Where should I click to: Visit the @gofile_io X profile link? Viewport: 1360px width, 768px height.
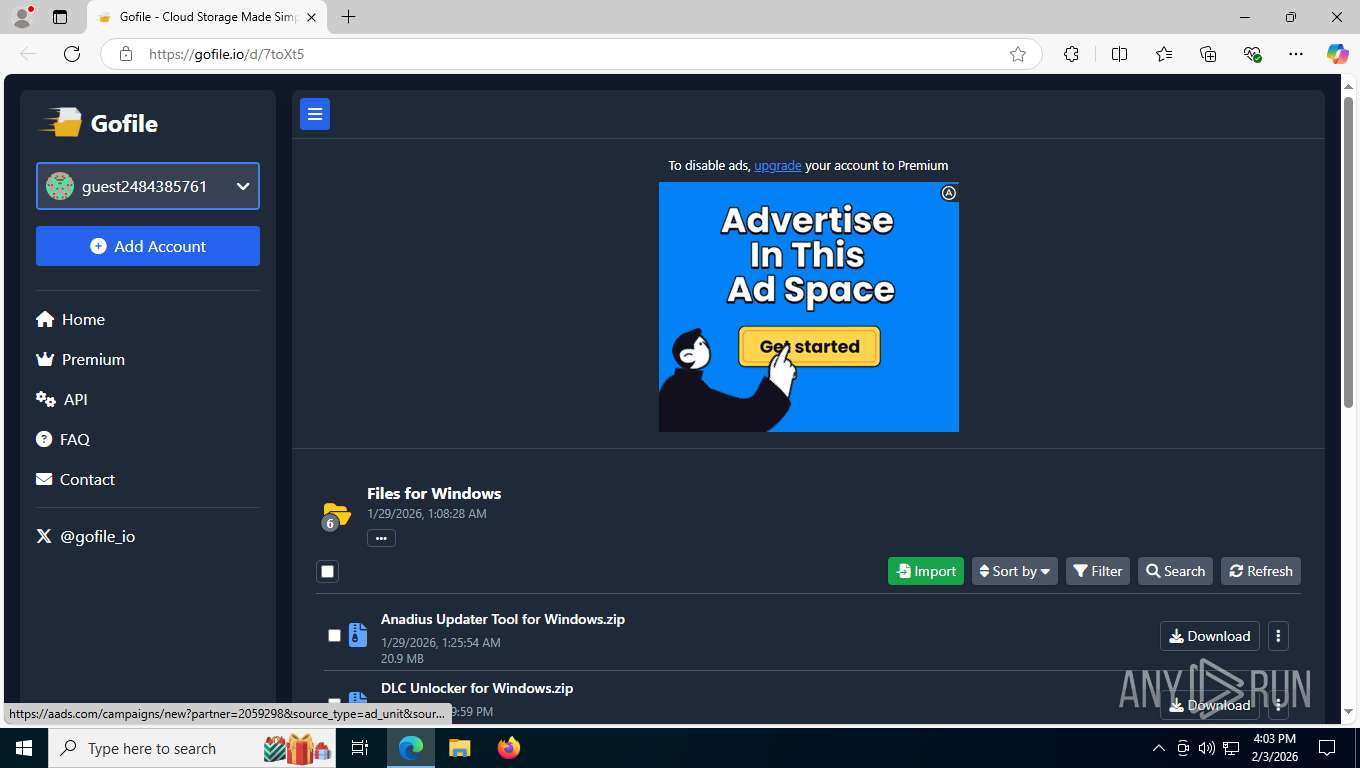tap(86, 536)
